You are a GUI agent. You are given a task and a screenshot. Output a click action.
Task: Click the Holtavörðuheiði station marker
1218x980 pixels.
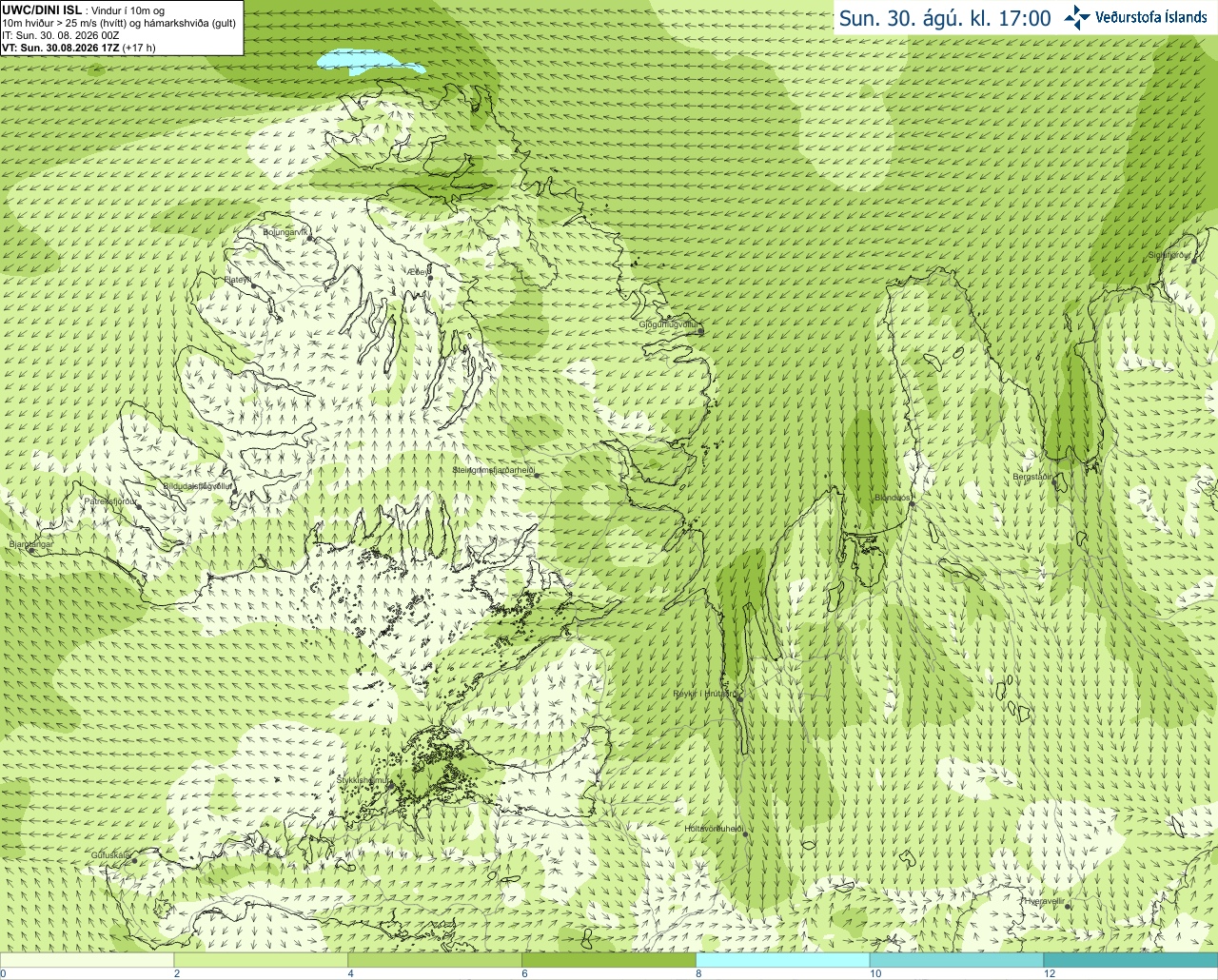pyautogui.click(x=745, y=834)
